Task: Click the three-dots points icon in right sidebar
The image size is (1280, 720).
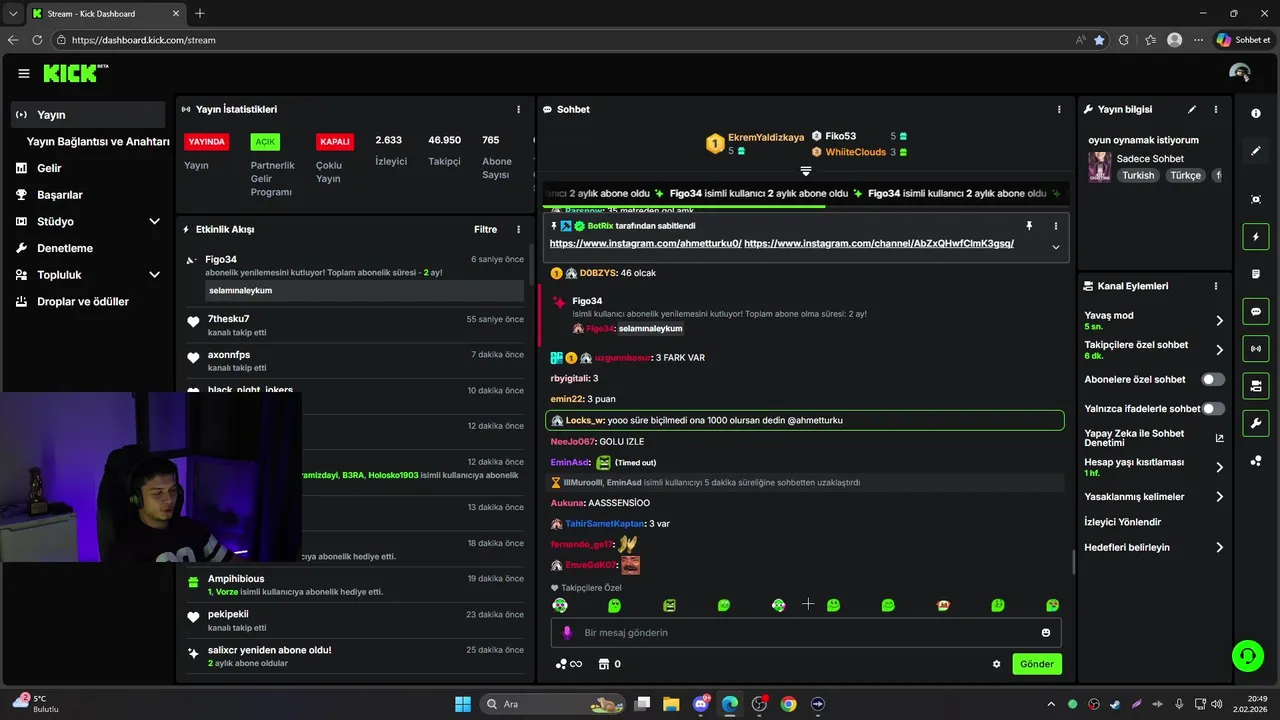Action: point(1256,461)
